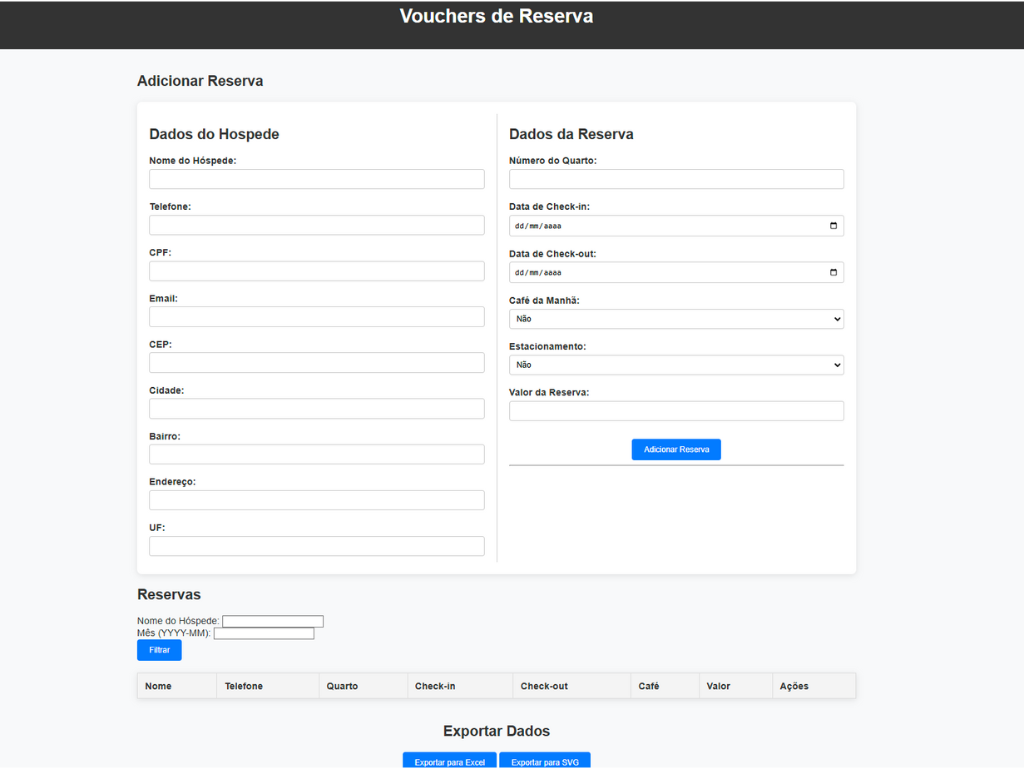This screenshot has width=1024, height=768.
Task: Focus the Nome do Hóspede form field
Action: click(317, 179)
